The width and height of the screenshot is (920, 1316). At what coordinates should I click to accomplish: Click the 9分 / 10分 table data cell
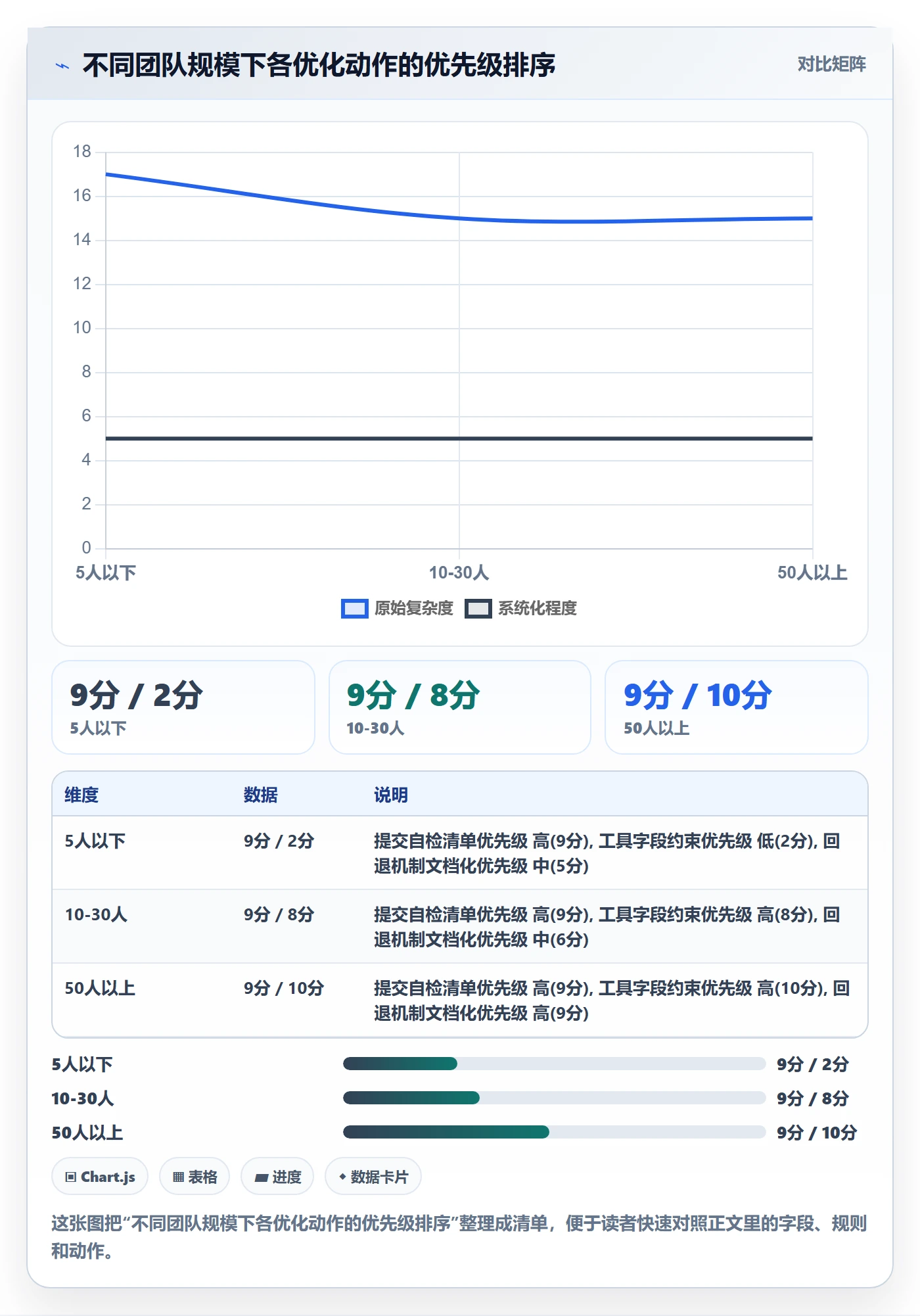284,988
